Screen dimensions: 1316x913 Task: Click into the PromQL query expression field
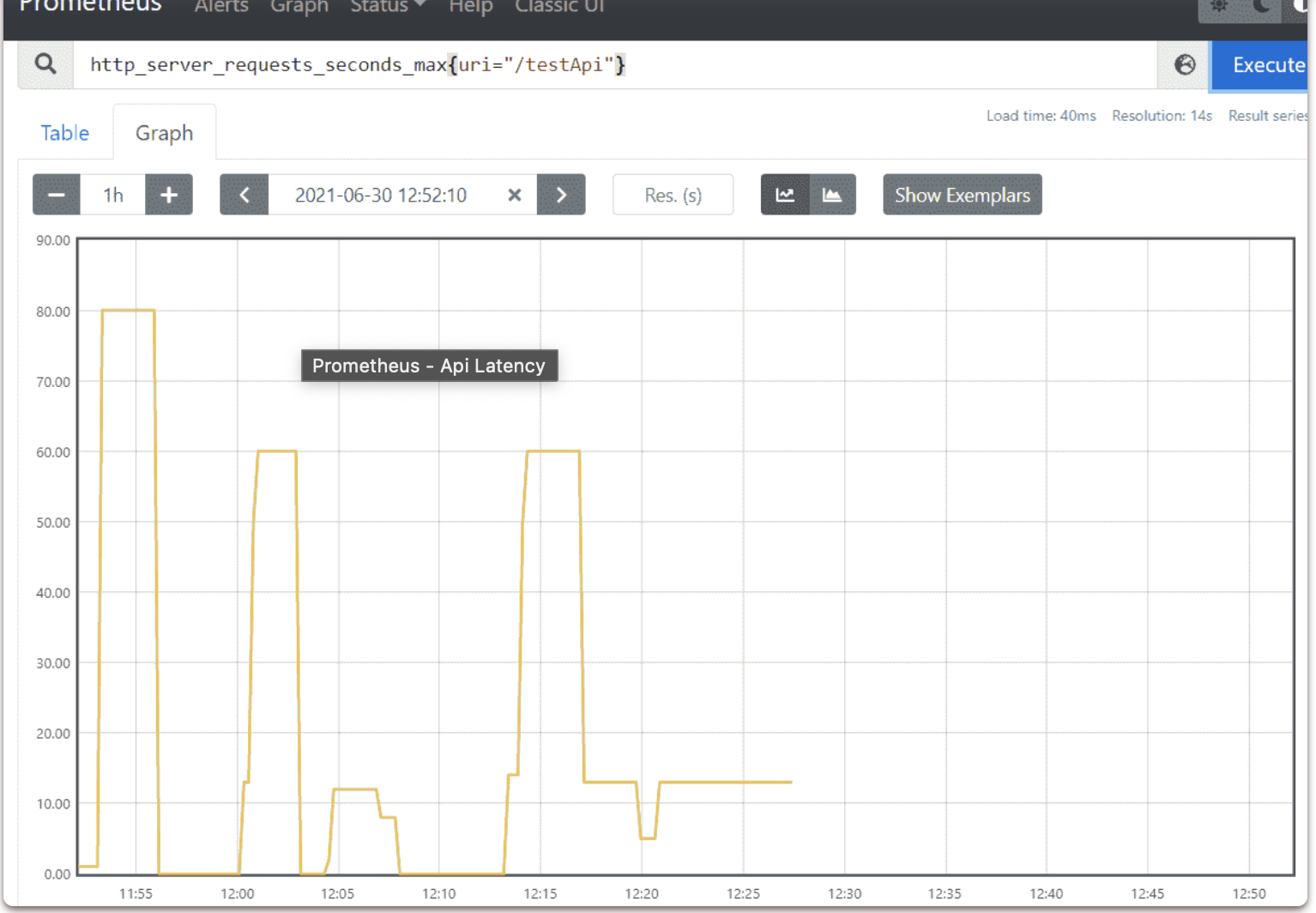pyautogui.click(x=601, y=64)
